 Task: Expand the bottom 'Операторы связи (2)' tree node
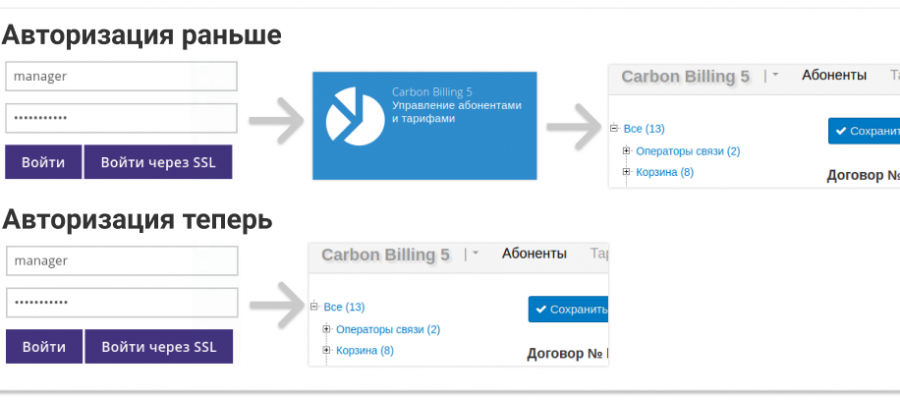(327, 329)
